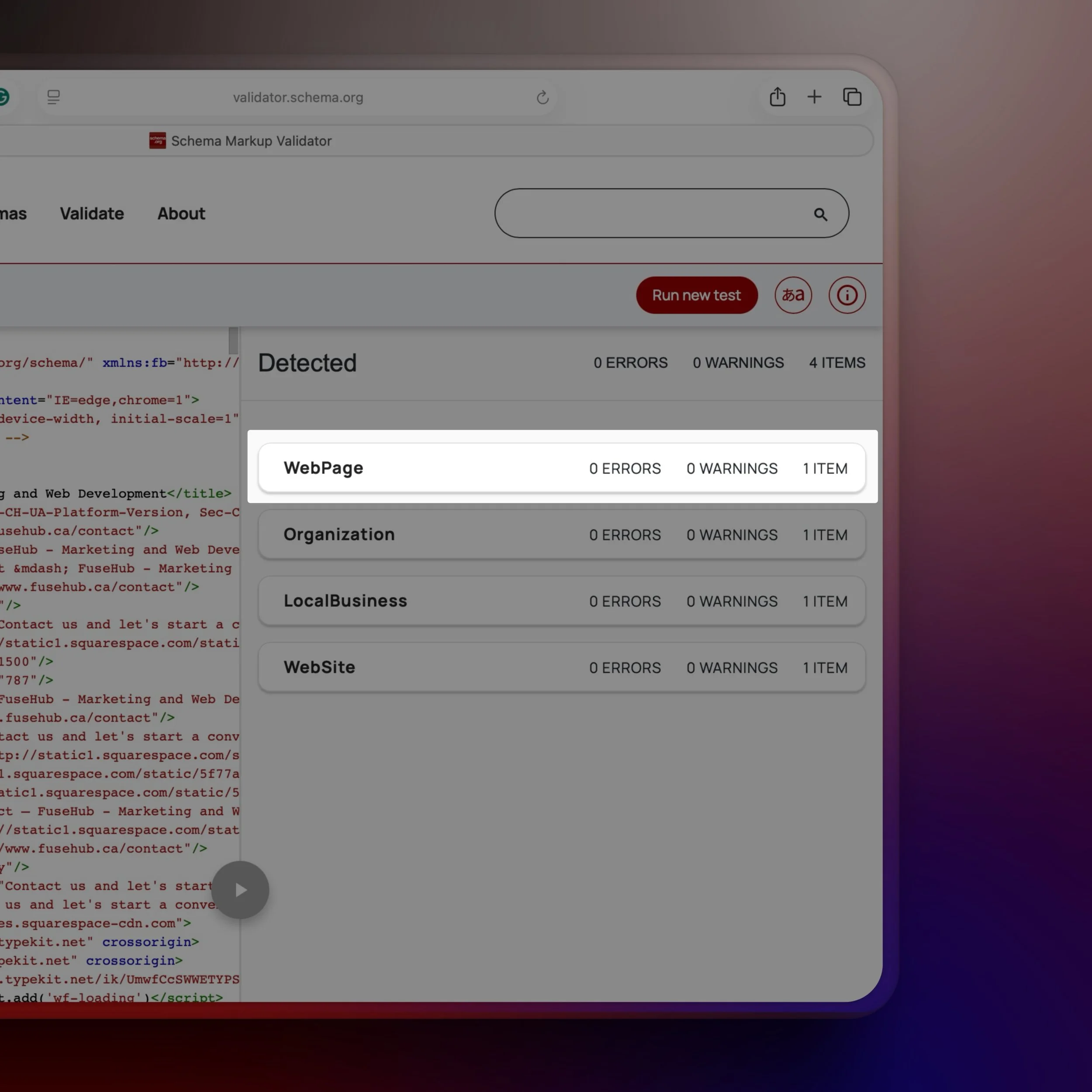Click the Run new test button

tap(696, 295)
